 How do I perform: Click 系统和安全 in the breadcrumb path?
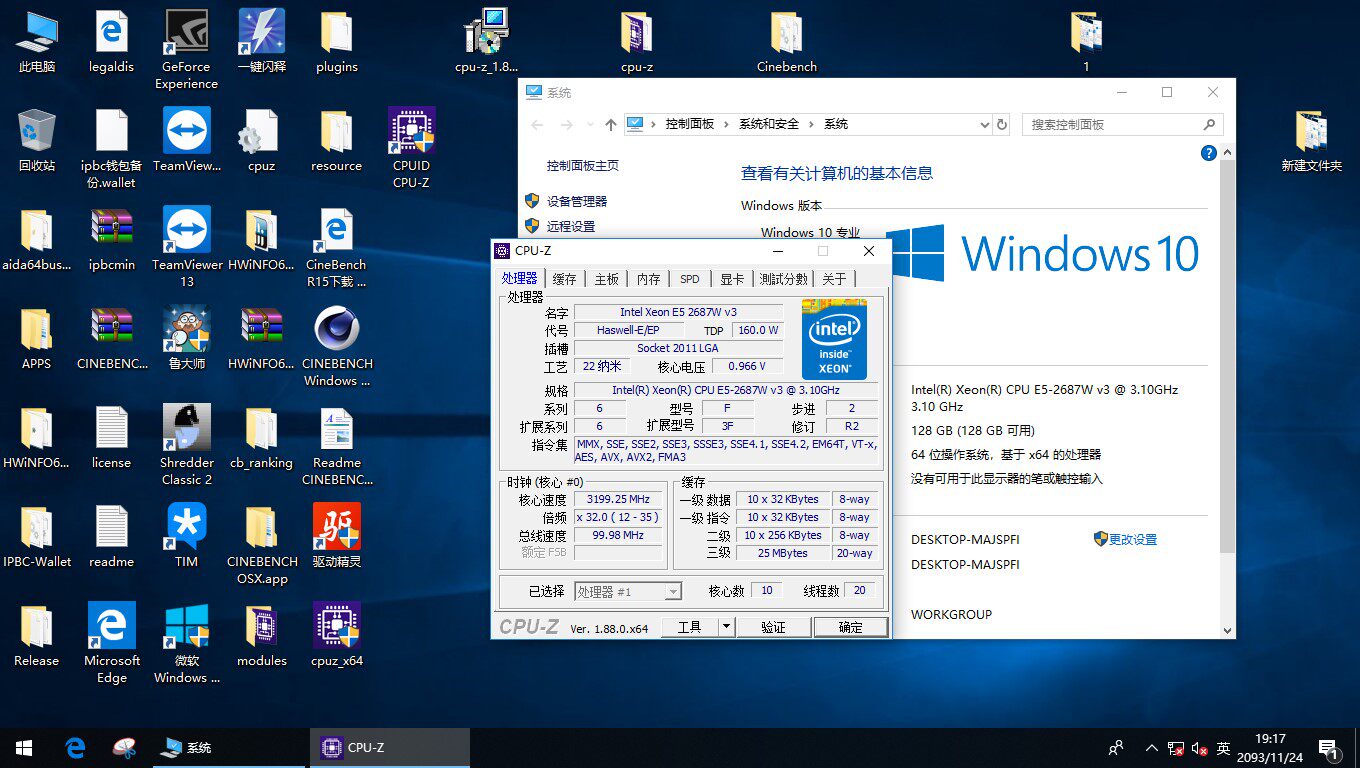(x=769, y=124)
